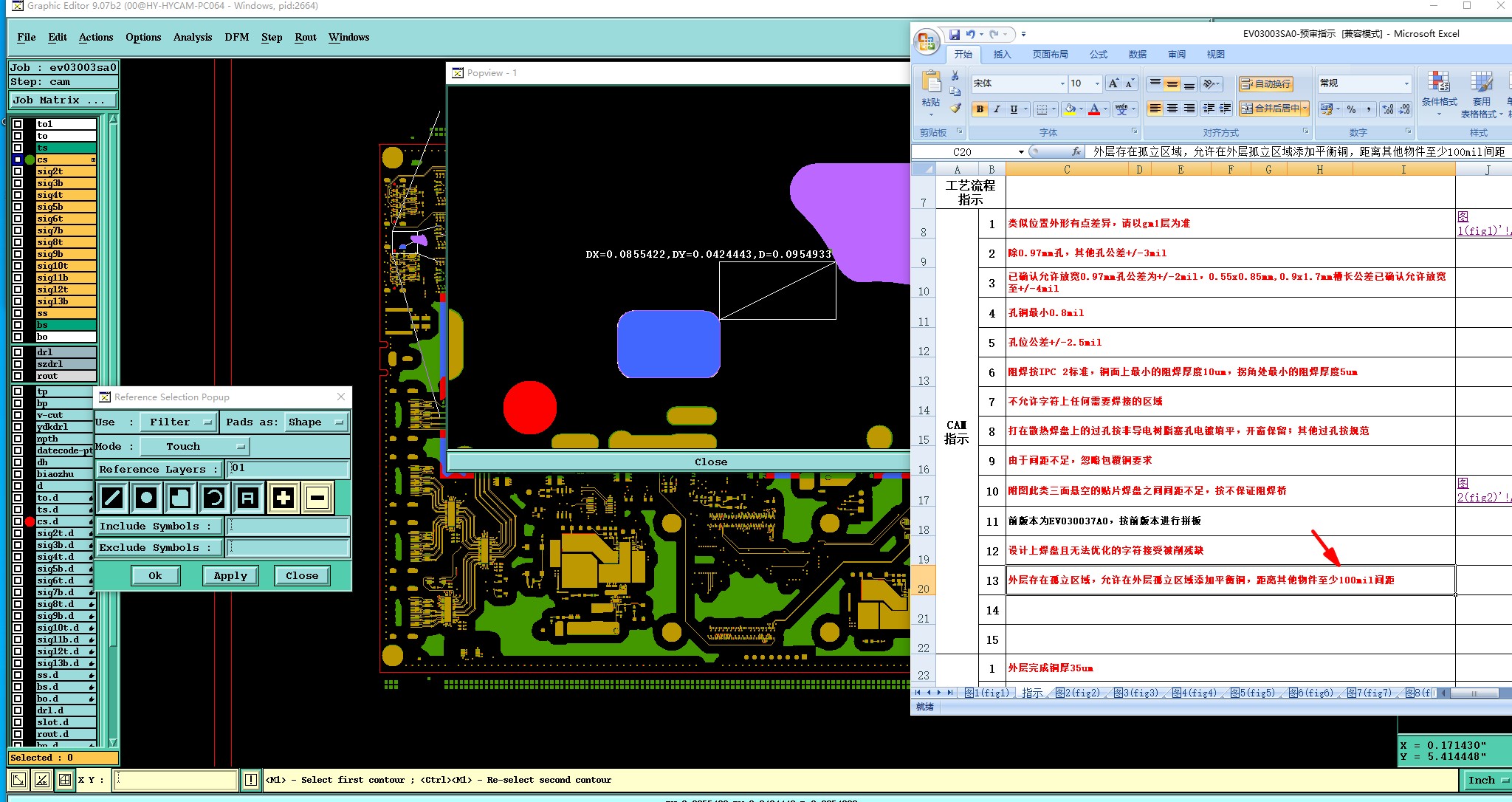Click the Job Matrix button
The width and height of the screenshot is (1512, 802).
(x=63, y=100)
